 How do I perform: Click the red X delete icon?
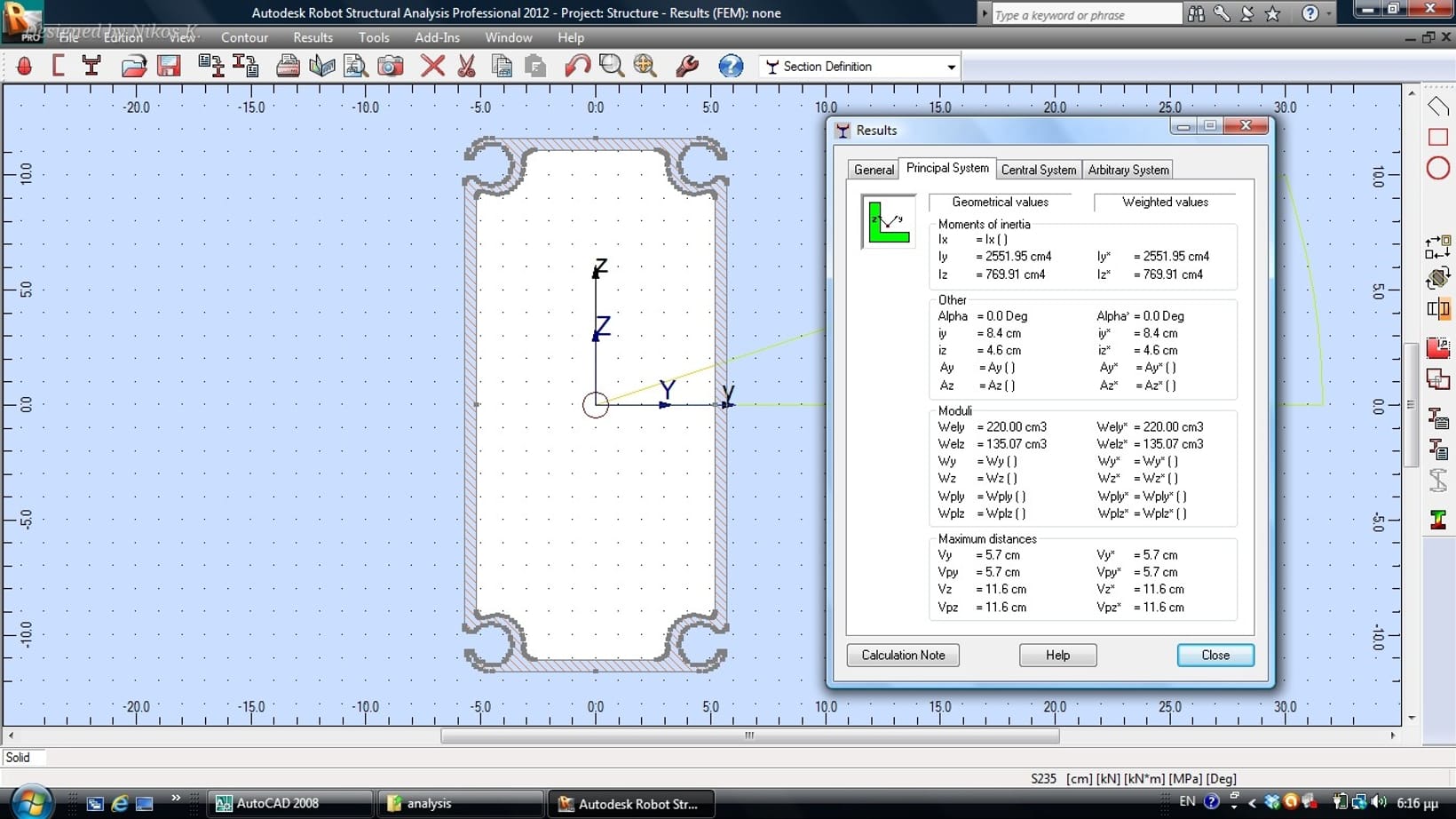click(x=432, y=66)
